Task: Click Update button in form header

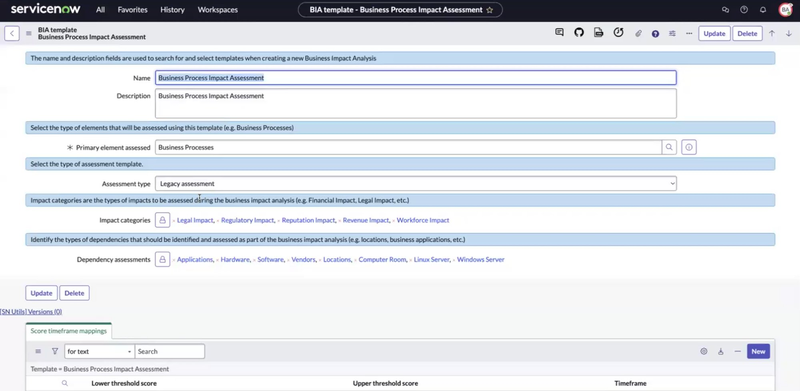Action: pyautogui.click(x=714, y=34)
